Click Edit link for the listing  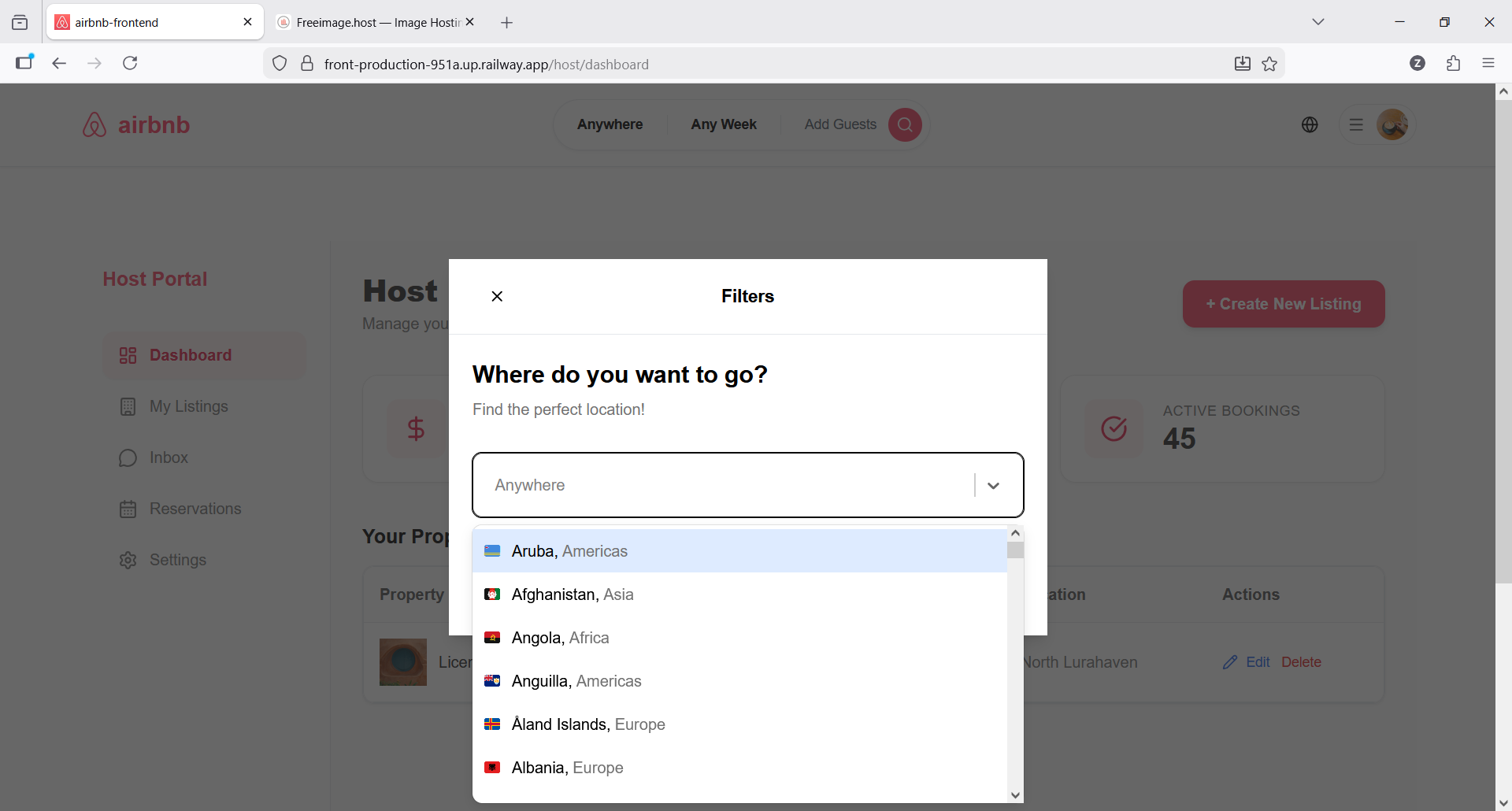pos(1258,662)
